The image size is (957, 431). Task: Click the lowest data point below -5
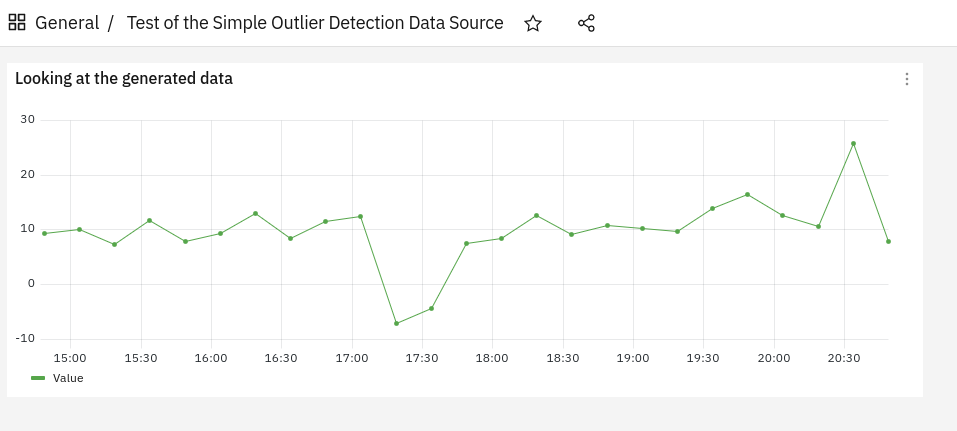[396, 324]
